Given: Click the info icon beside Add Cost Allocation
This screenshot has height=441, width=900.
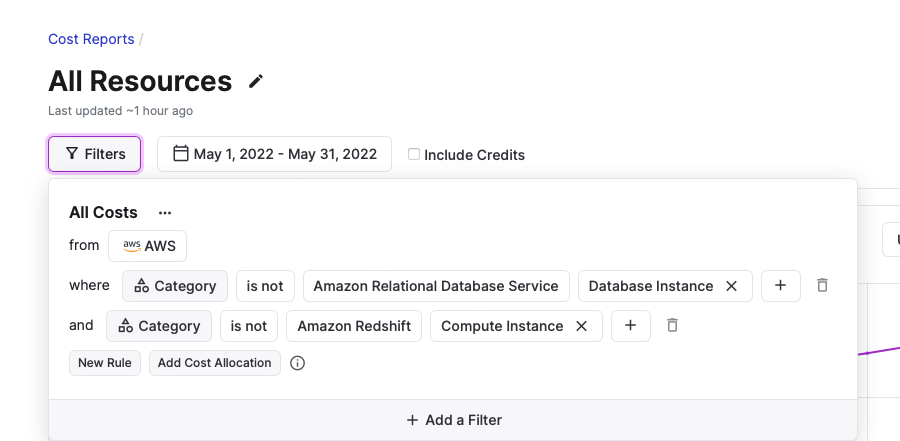Looking at the screenshot, I should tap(297, 363).
